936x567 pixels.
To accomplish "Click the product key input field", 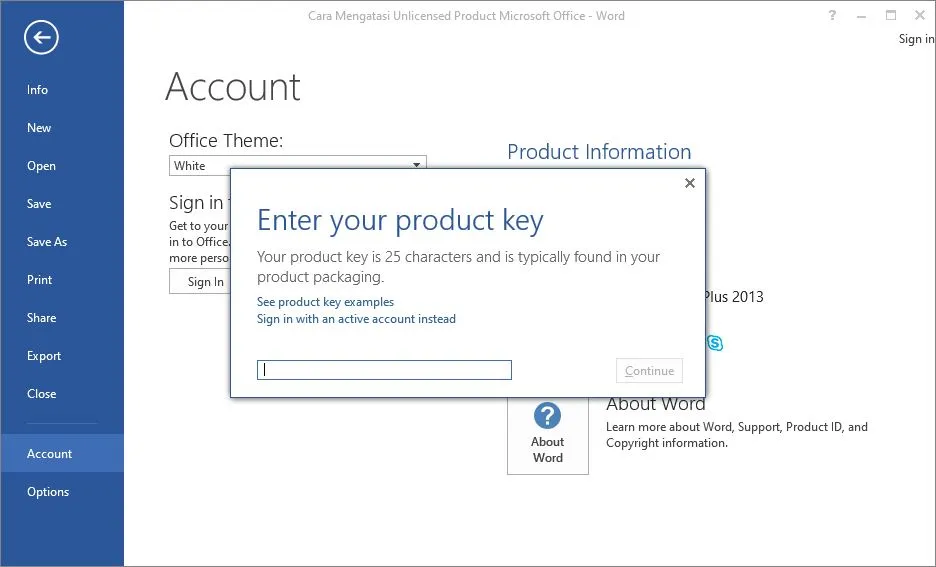I will pos(384,370).
